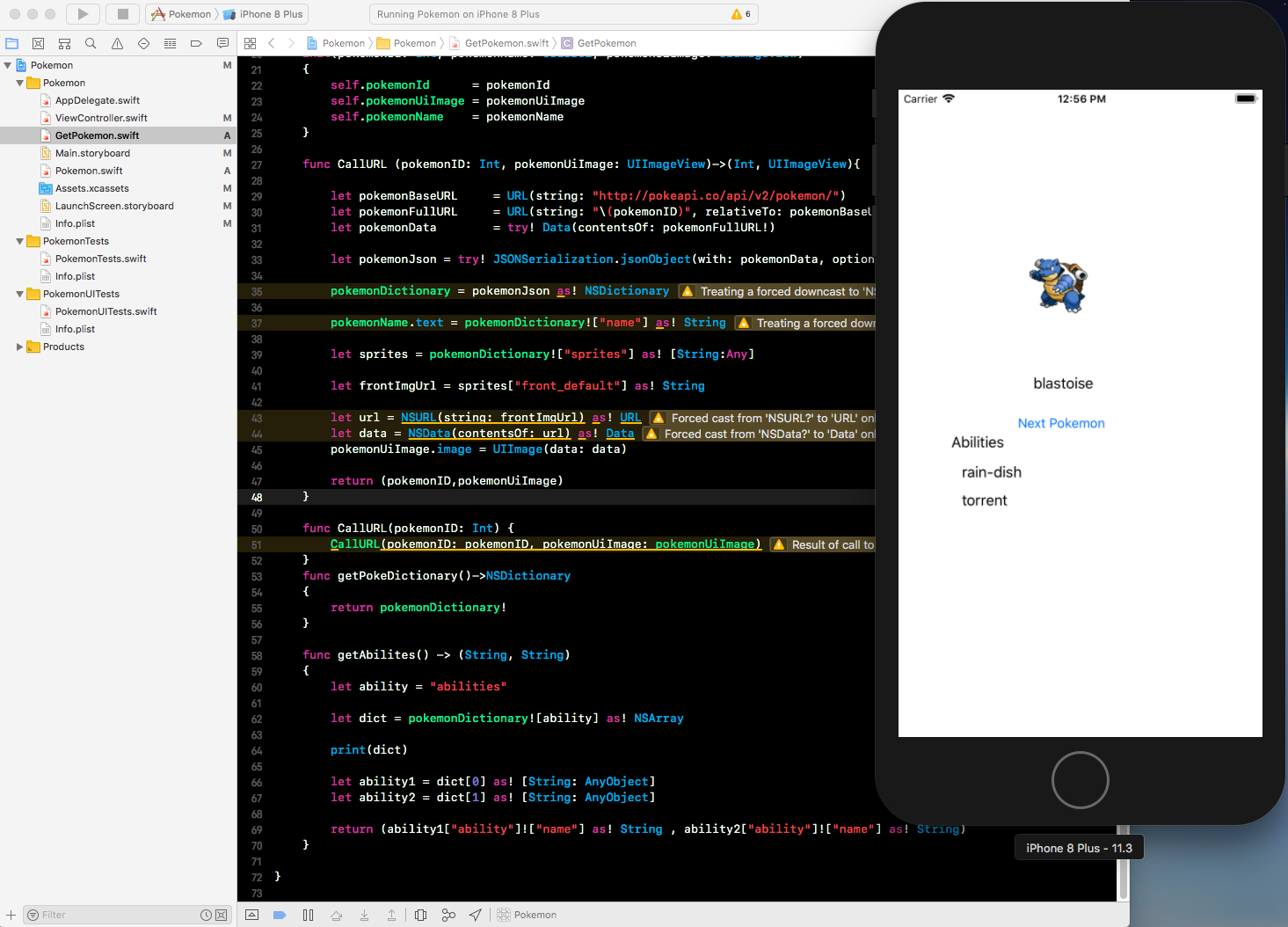Screen dimensions: 1288x927
Task: Collapse the PokemonUITests group
Action: pos(20,294)
